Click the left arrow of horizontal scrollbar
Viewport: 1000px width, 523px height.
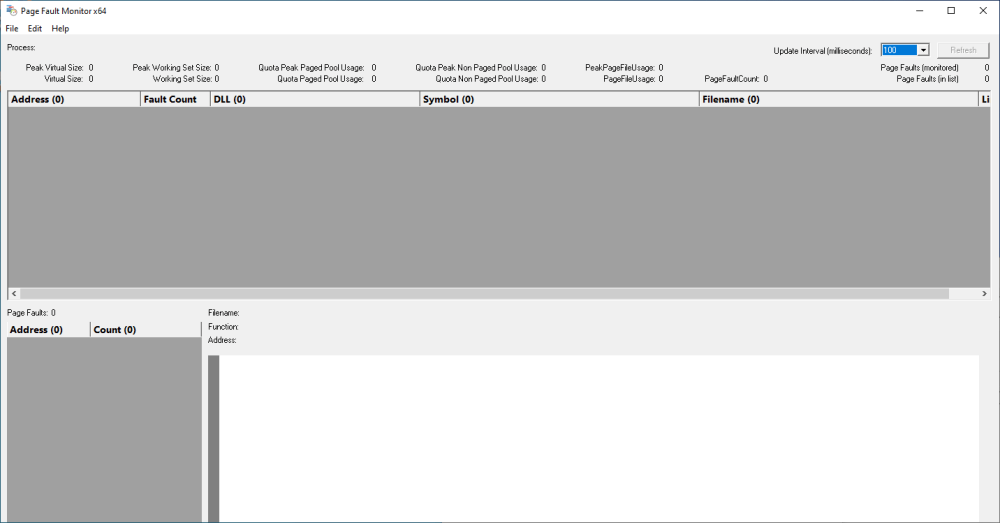click(14, 293)
